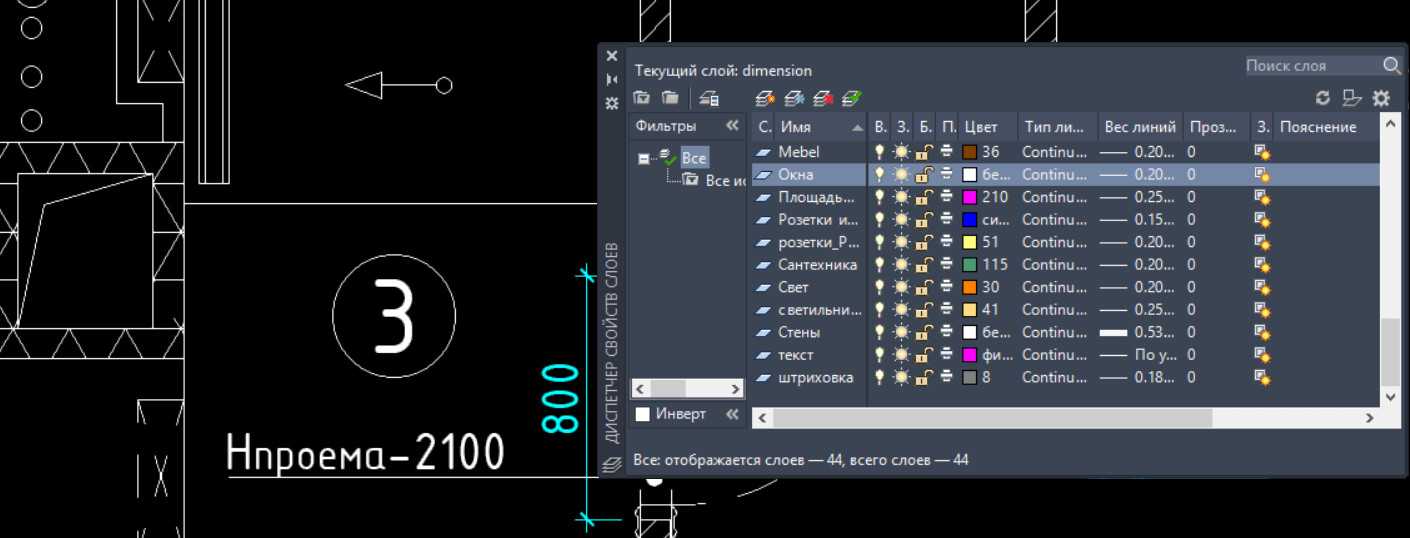Click the New Layer icon
Image resolution: width=1410 pixels, height=538 pixels.
(x=766, y=97)
